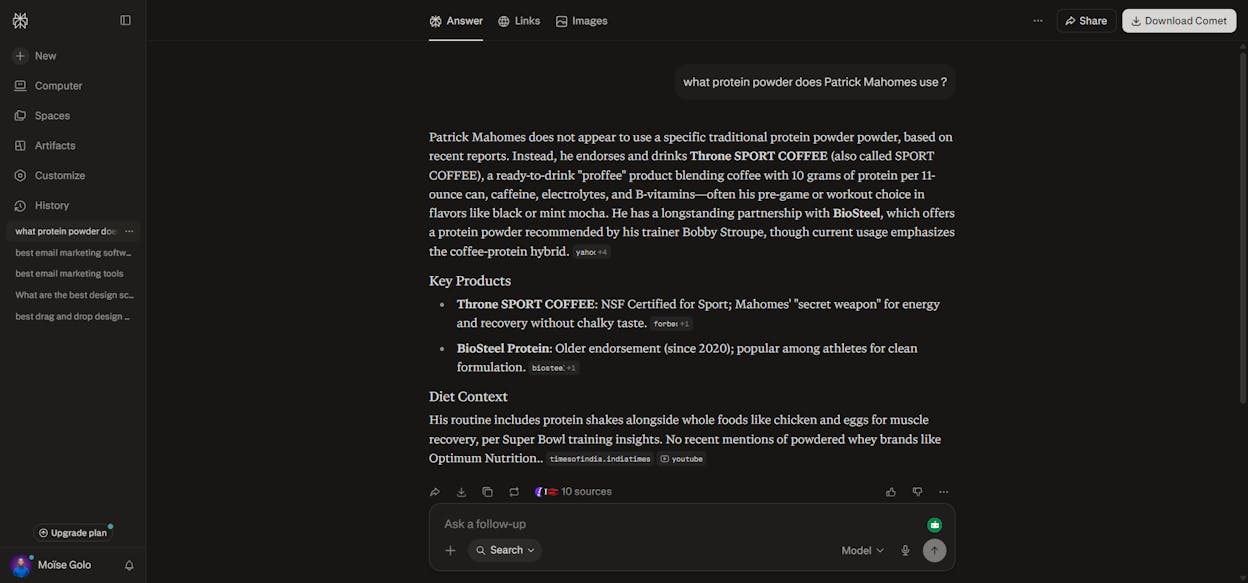Screen dimensions: 1248x583
Task: Switch to the Images tab
Action: pyautogui.click(x=582, y=21)
